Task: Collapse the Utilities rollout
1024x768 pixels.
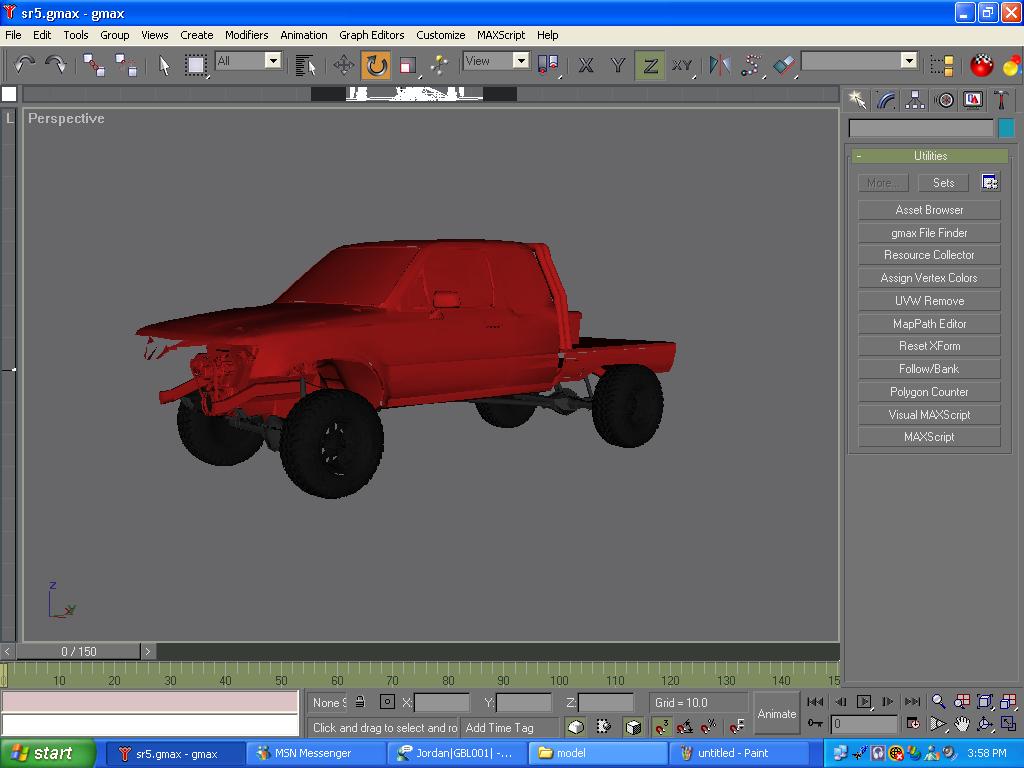Action: click(929, 156)
